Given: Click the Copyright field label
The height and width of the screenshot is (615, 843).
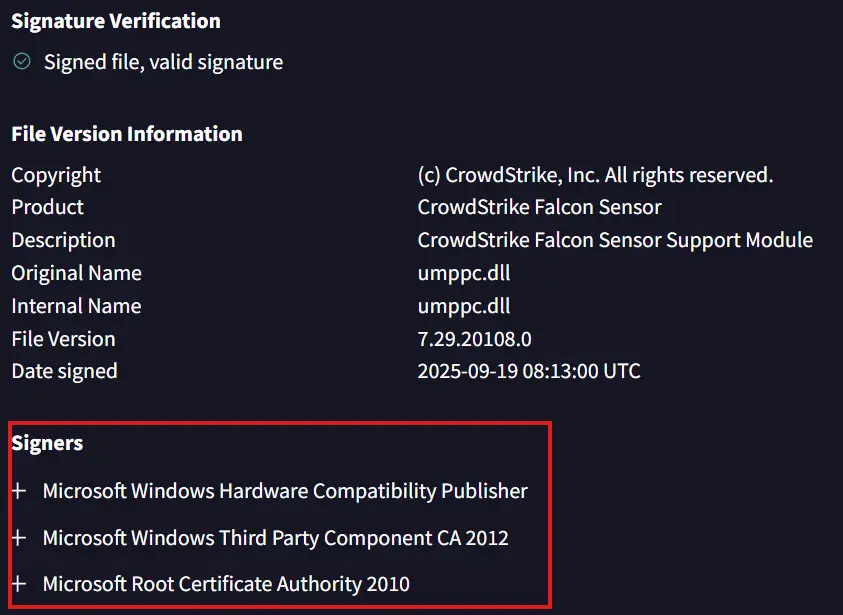Looking at the screenshot, I should pos(56,175).
